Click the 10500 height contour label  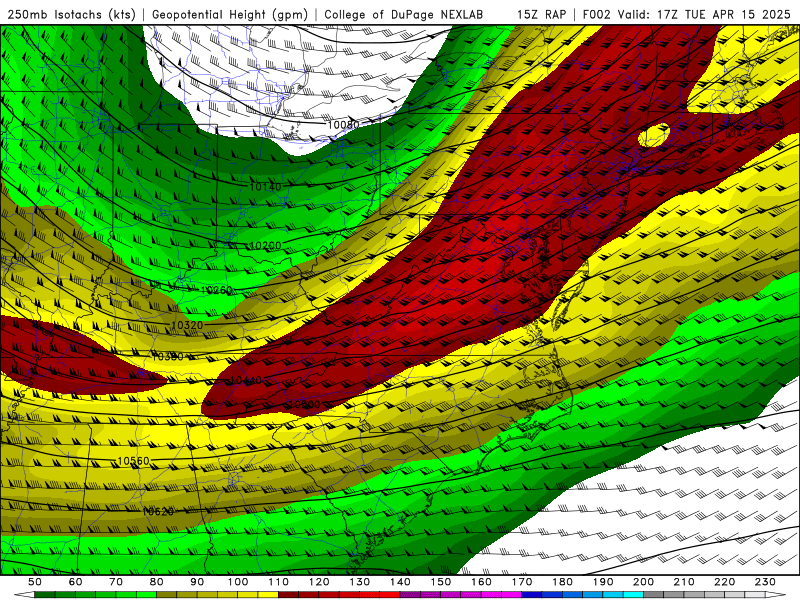[305, 405]
